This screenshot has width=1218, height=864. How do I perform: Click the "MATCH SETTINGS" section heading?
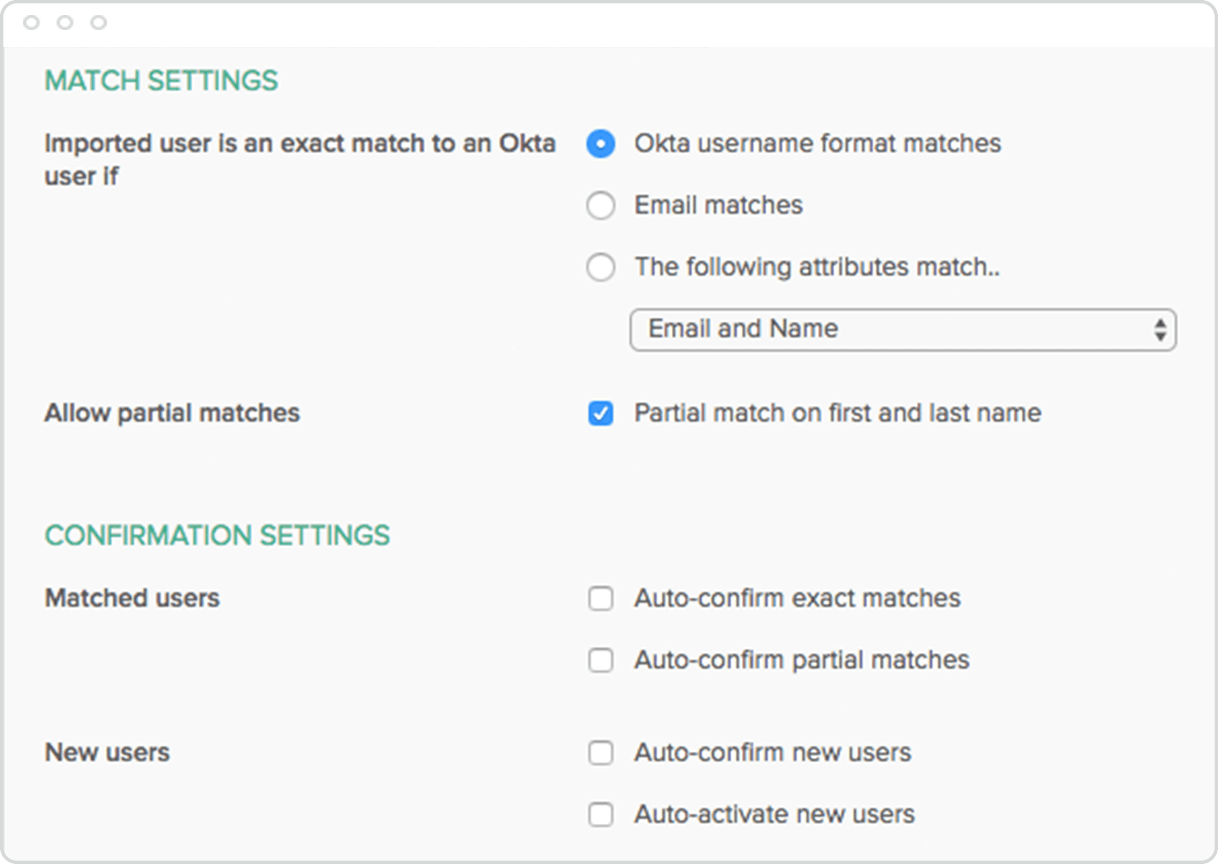(x=161, y=81)
